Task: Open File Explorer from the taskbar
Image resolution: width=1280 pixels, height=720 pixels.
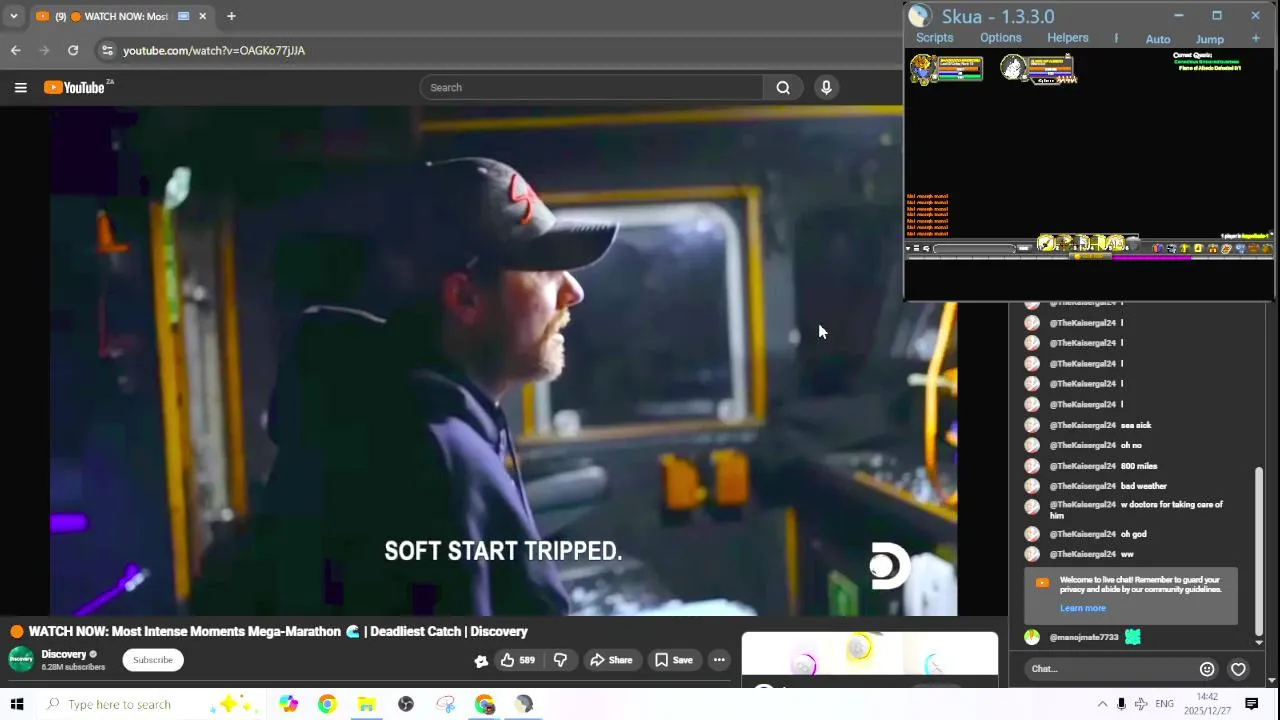Action: click(x=366, y=704)
